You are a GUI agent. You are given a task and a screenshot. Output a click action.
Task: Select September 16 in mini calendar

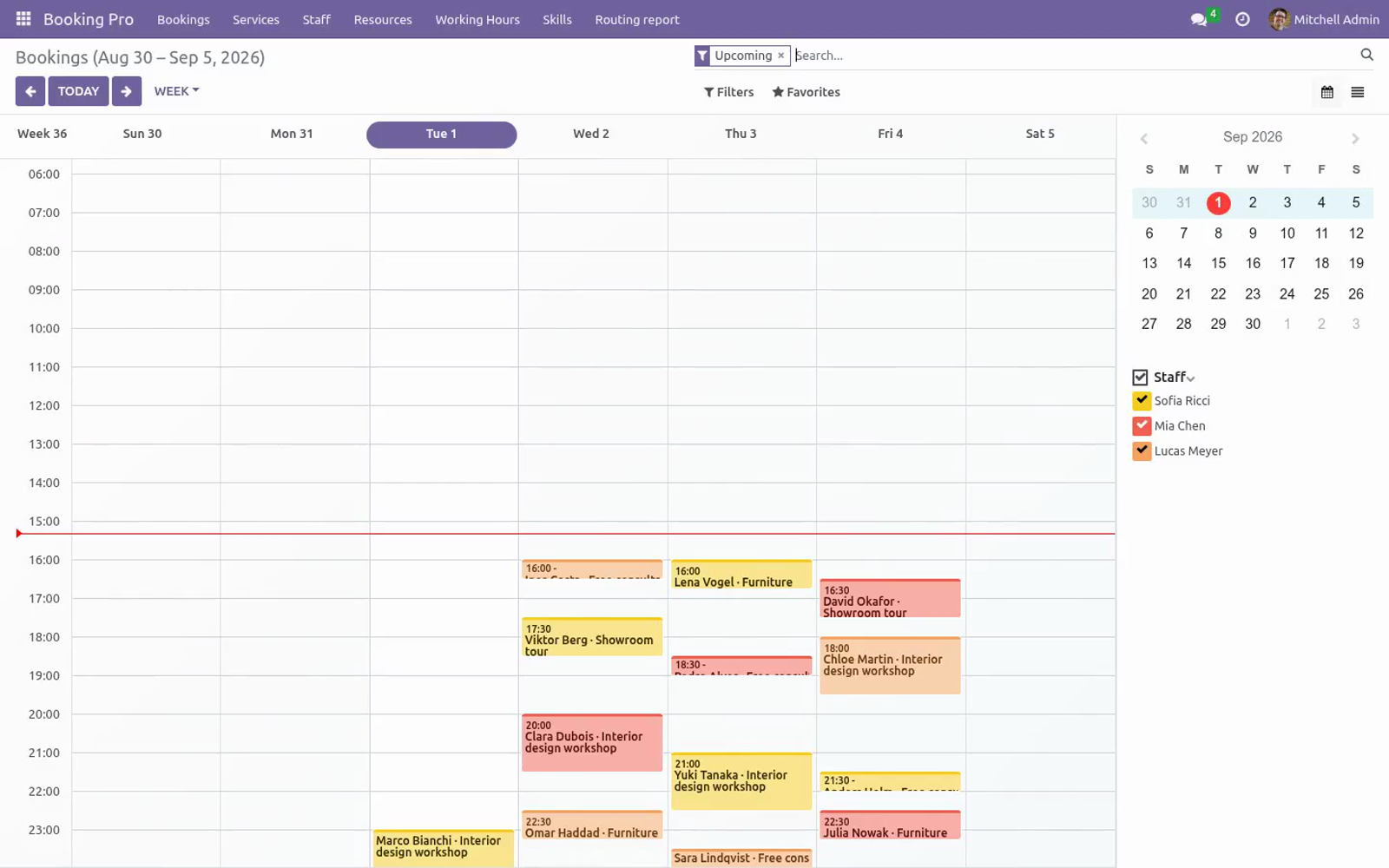(x=1253, y=263)
